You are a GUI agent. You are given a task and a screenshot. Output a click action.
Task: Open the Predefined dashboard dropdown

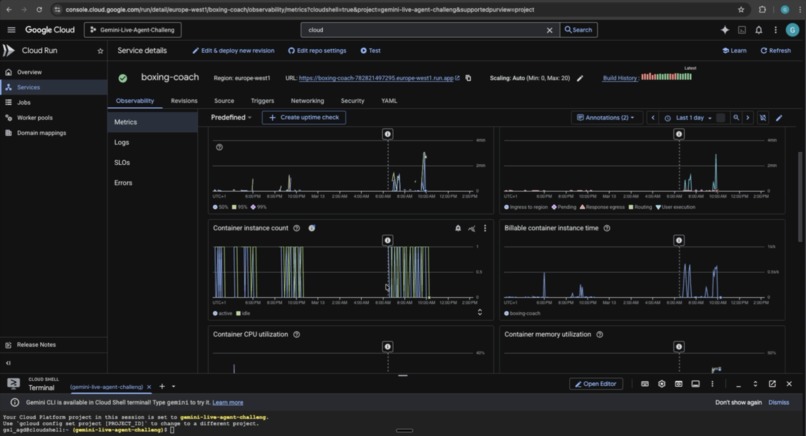[231, 118]
